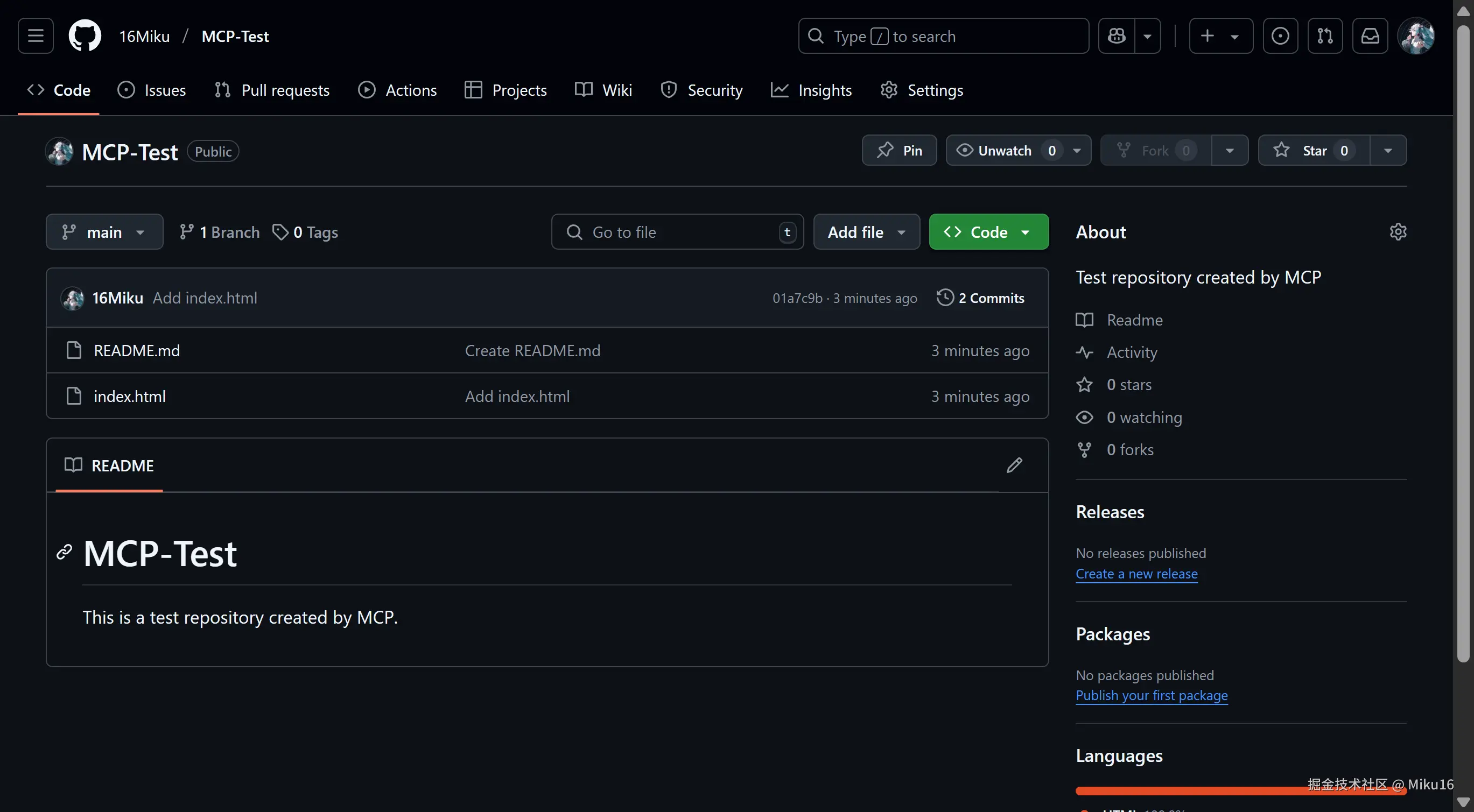
Task: Select the Code tab
Action: pyautogui.click(x=59, y=90)
